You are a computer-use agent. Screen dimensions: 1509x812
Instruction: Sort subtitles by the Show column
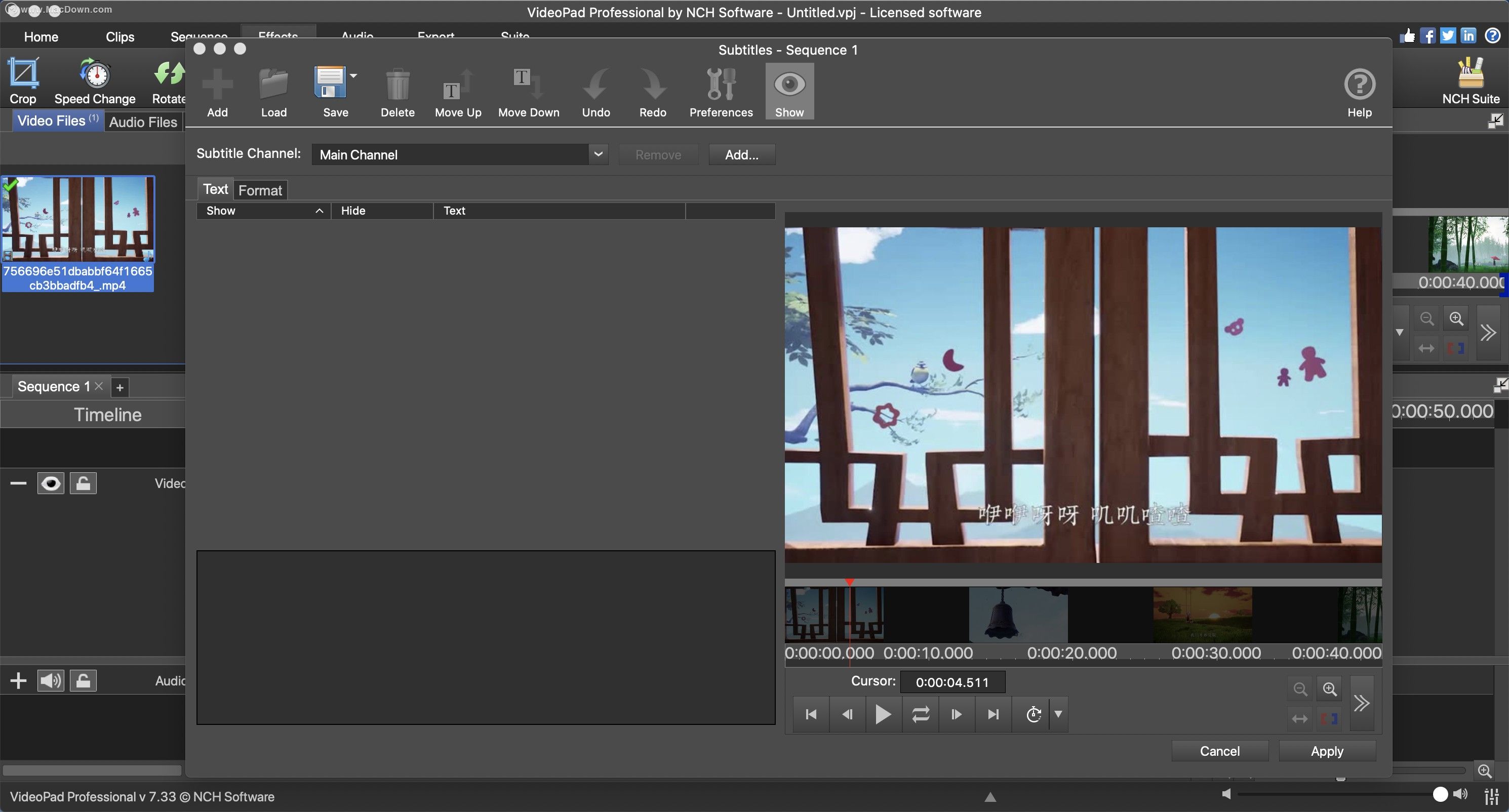(x=264, y=211)
